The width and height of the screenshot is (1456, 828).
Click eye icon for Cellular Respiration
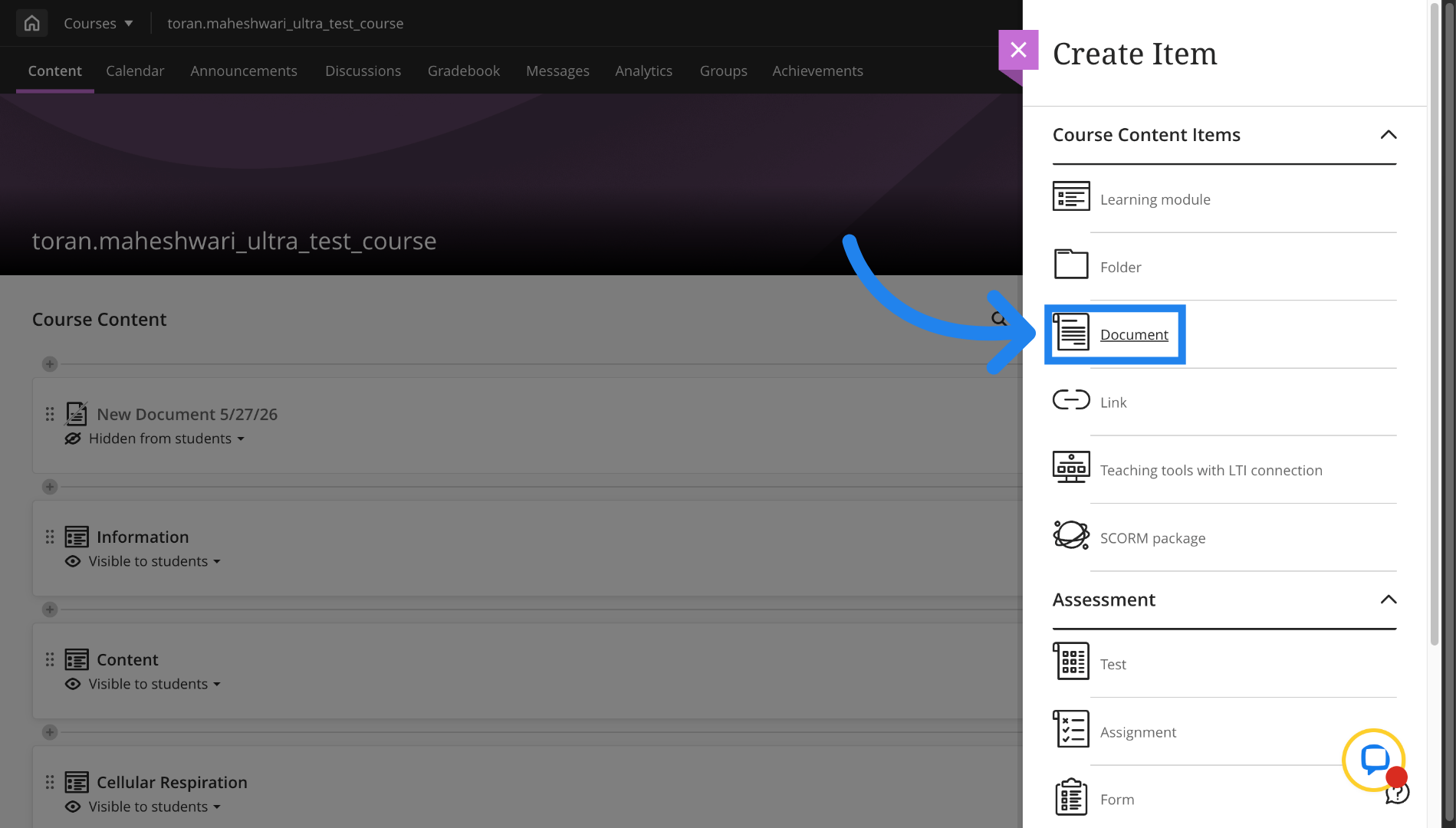click(x=73, y=807)
